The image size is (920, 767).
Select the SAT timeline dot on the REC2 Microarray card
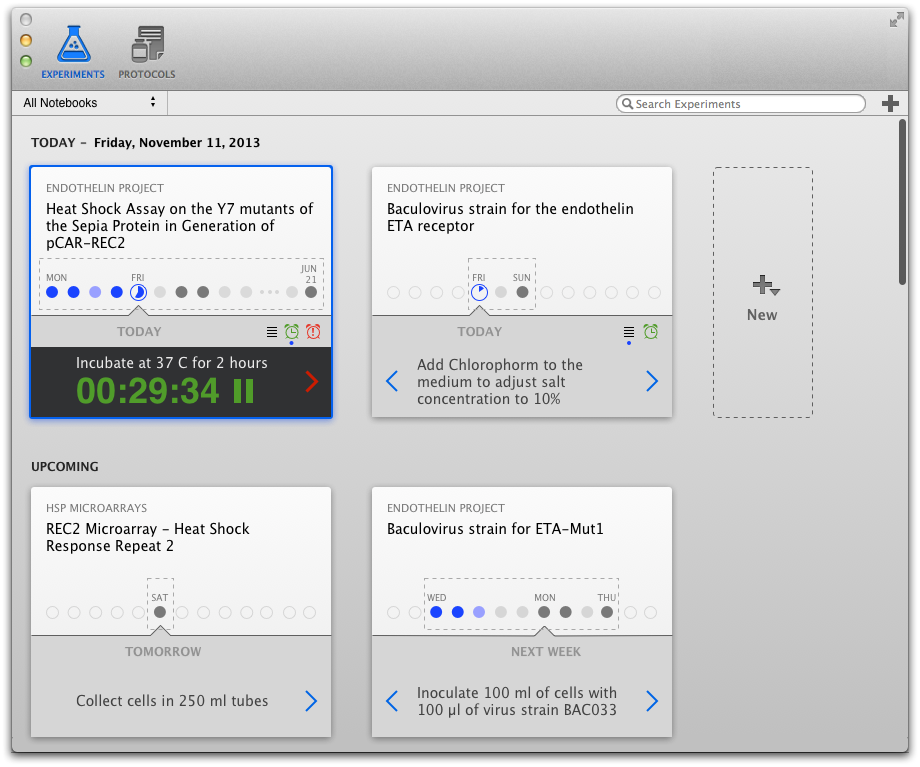160,612
